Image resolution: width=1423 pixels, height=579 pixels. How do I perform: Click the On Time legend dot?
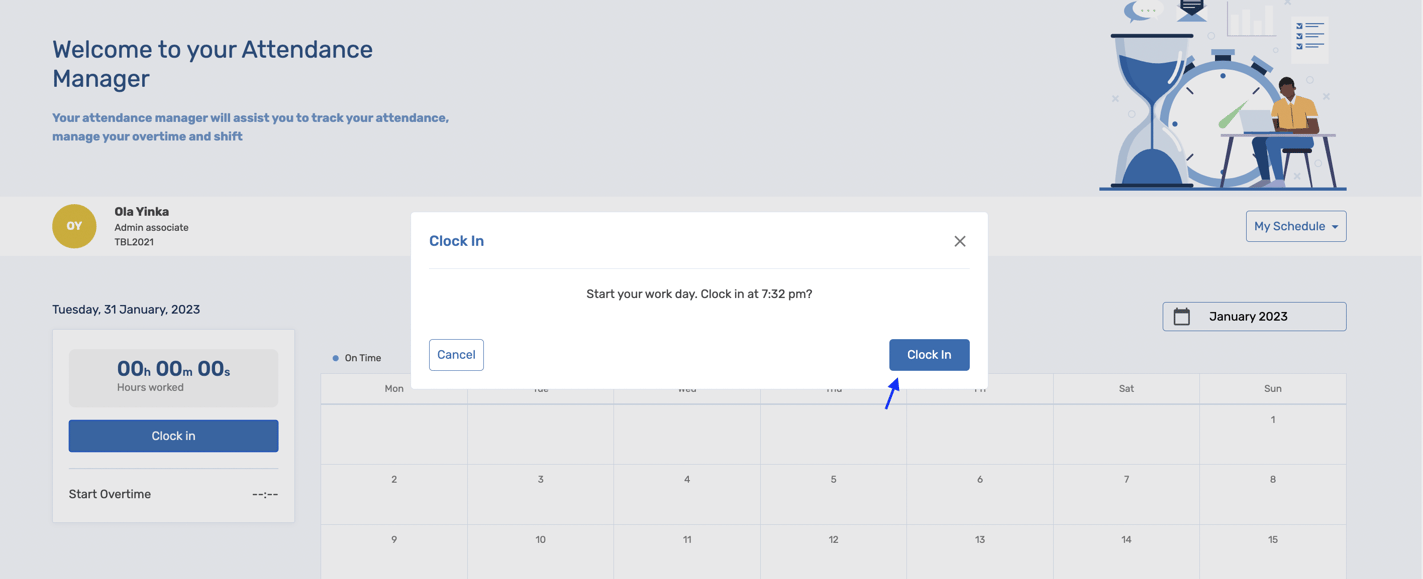336,358
